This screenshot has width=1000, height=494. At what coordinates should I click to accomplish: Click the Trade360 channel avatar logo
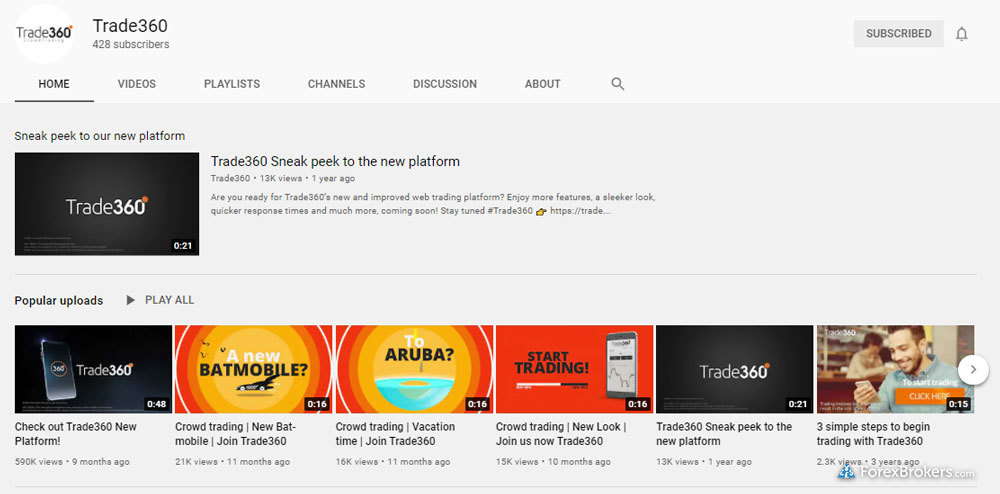pyautogui.click(x=45, y=33)
